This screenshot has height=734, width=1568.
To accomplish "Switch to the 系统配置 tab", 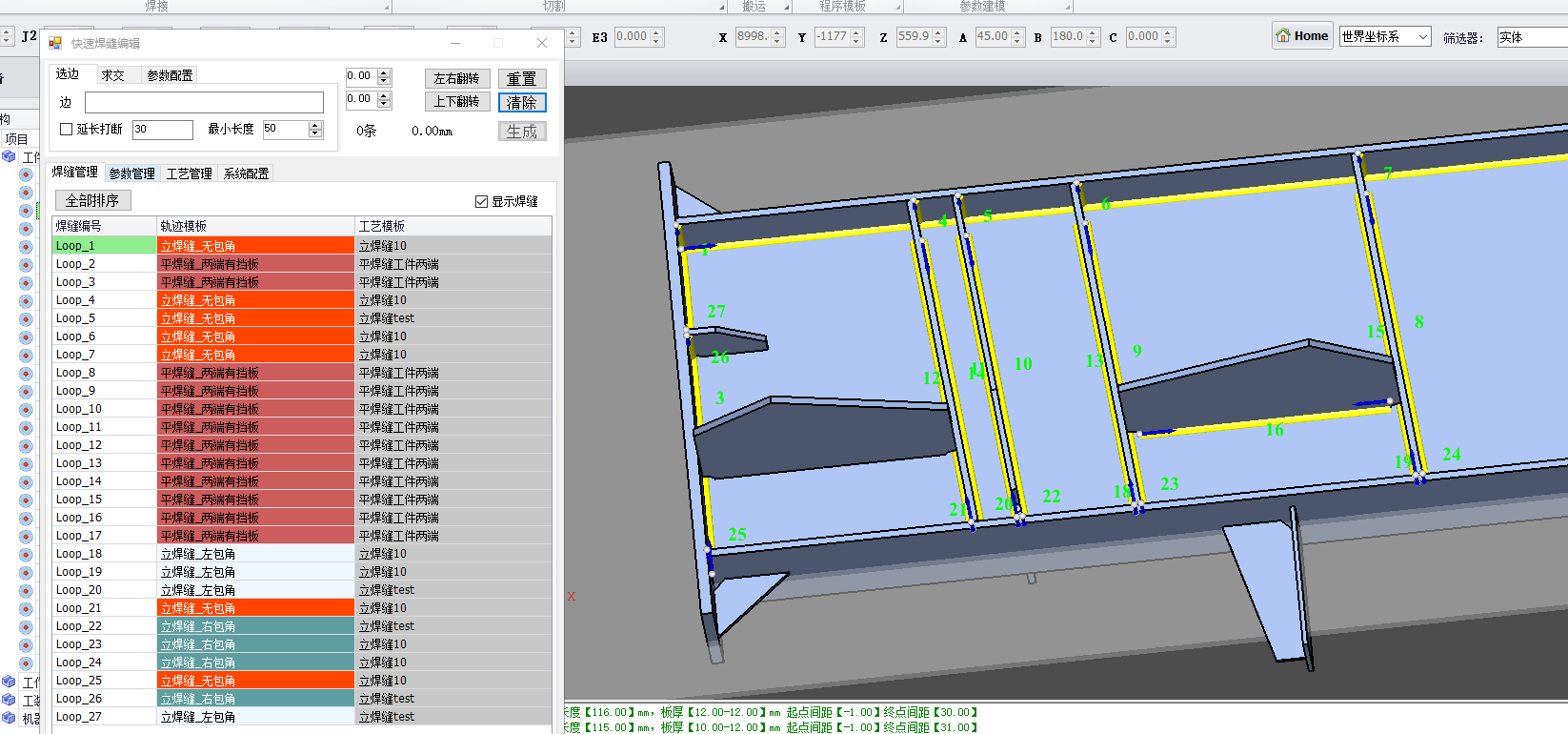I will (246, 173).
